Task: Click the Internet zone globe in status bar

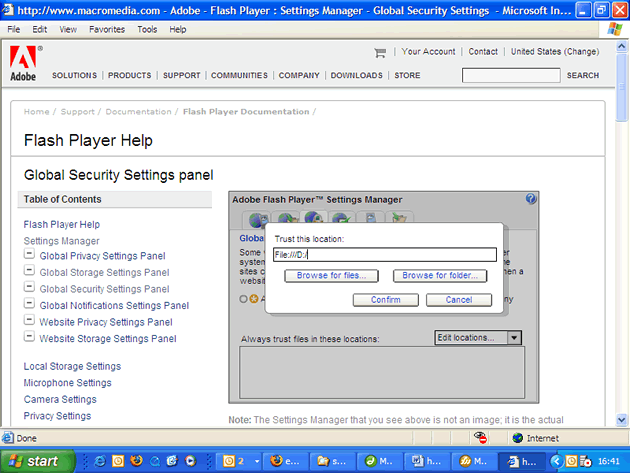Action: point(518,438)
